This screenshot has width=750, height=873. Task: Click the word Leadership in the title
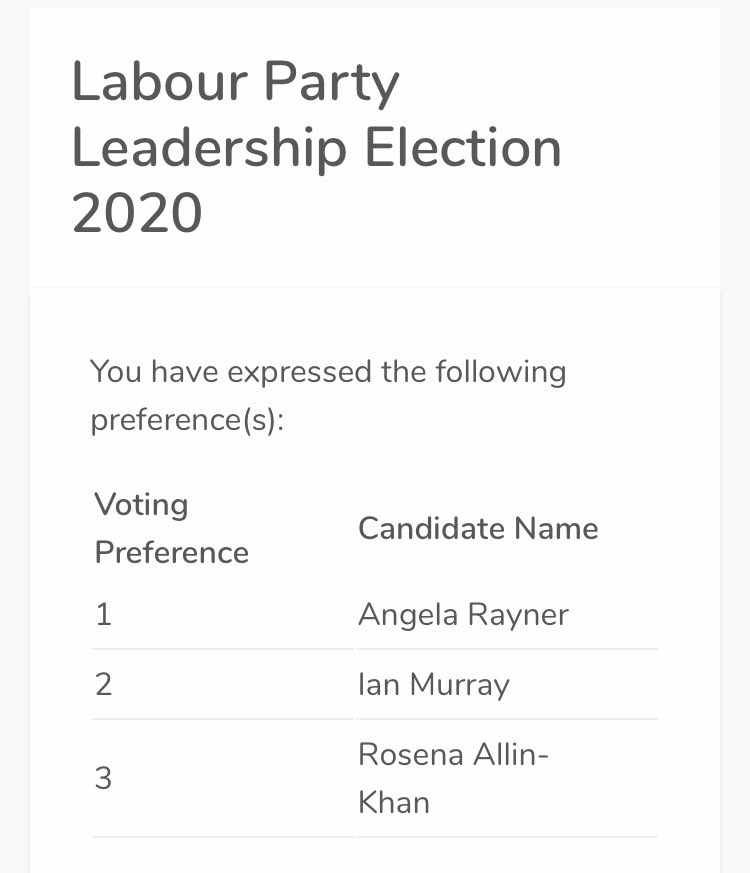pos(209,147)
